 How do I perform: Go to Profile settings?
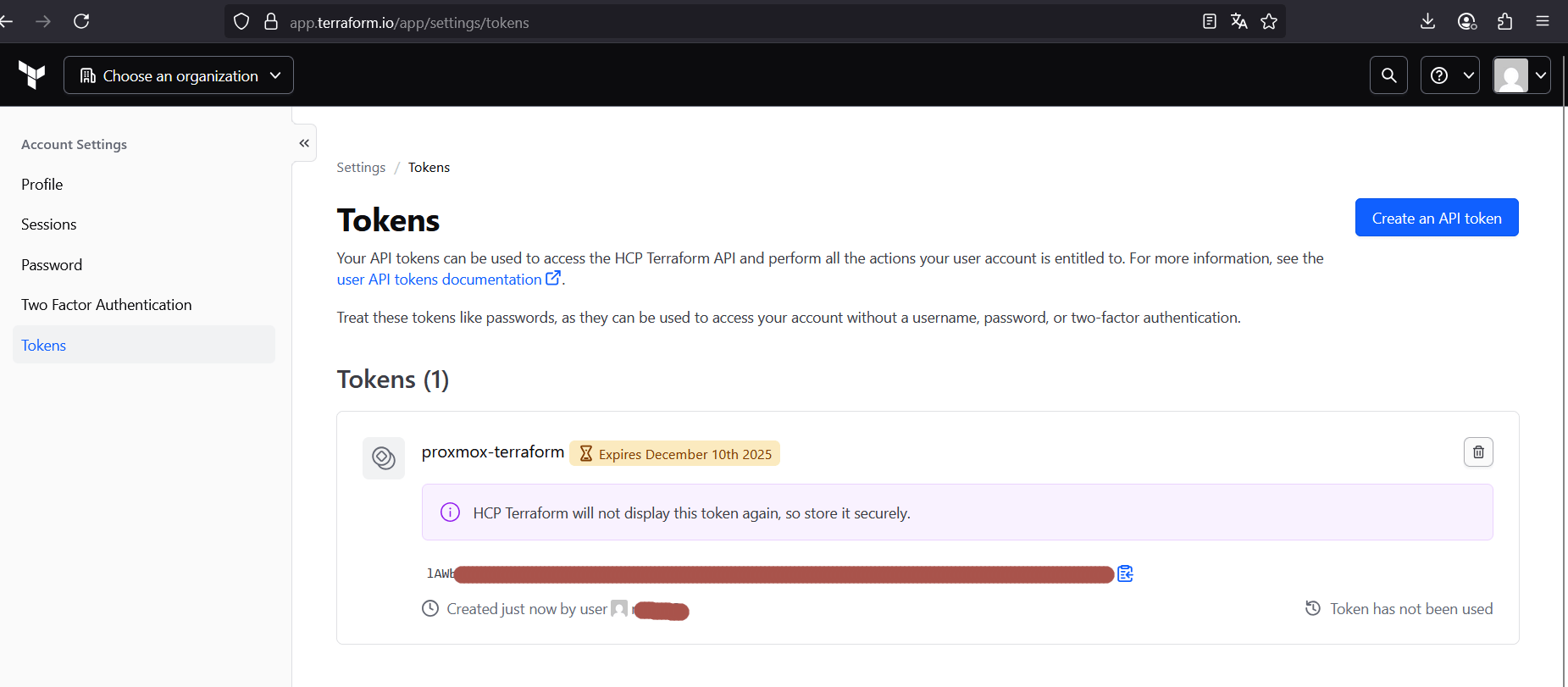click(42, 185)
